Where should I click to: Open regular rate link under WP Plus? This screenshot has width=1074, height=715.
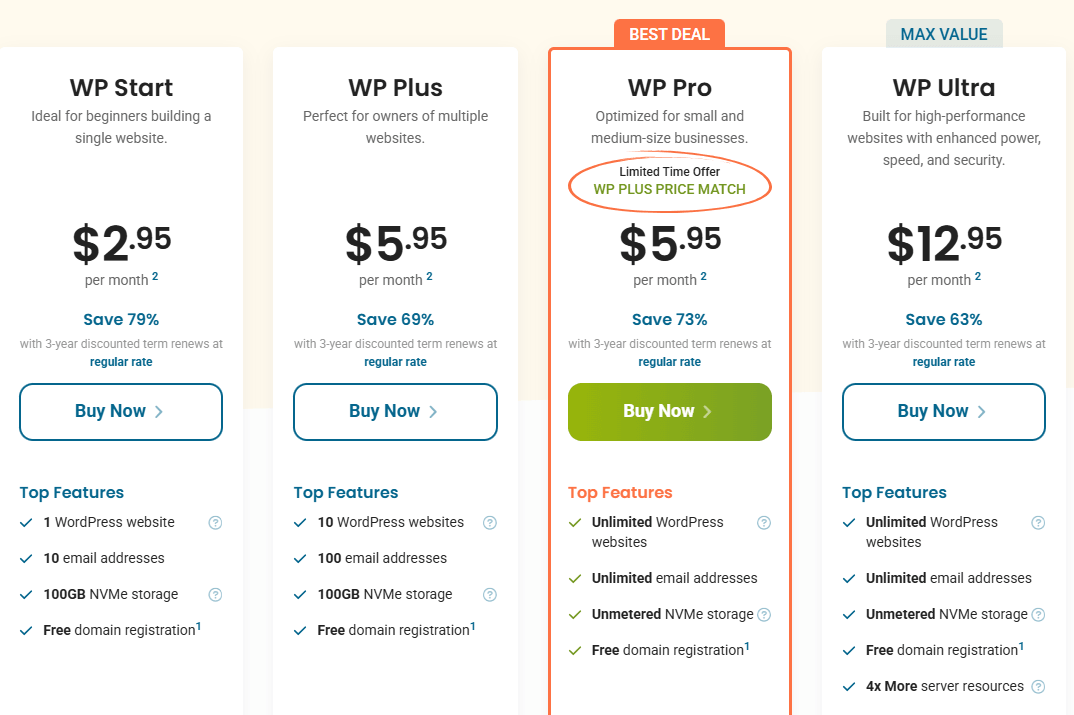tap(395, 362)
